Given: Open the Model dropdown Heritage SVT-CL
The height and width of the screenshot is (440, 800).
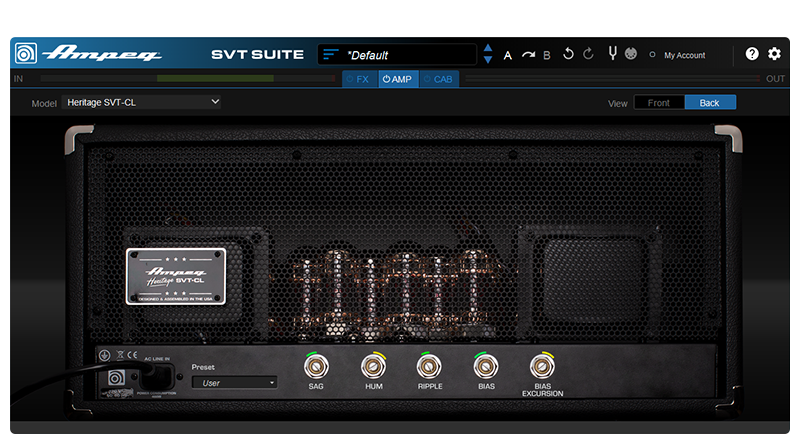Looking at the screenshot, I should [x=141, y=102].
